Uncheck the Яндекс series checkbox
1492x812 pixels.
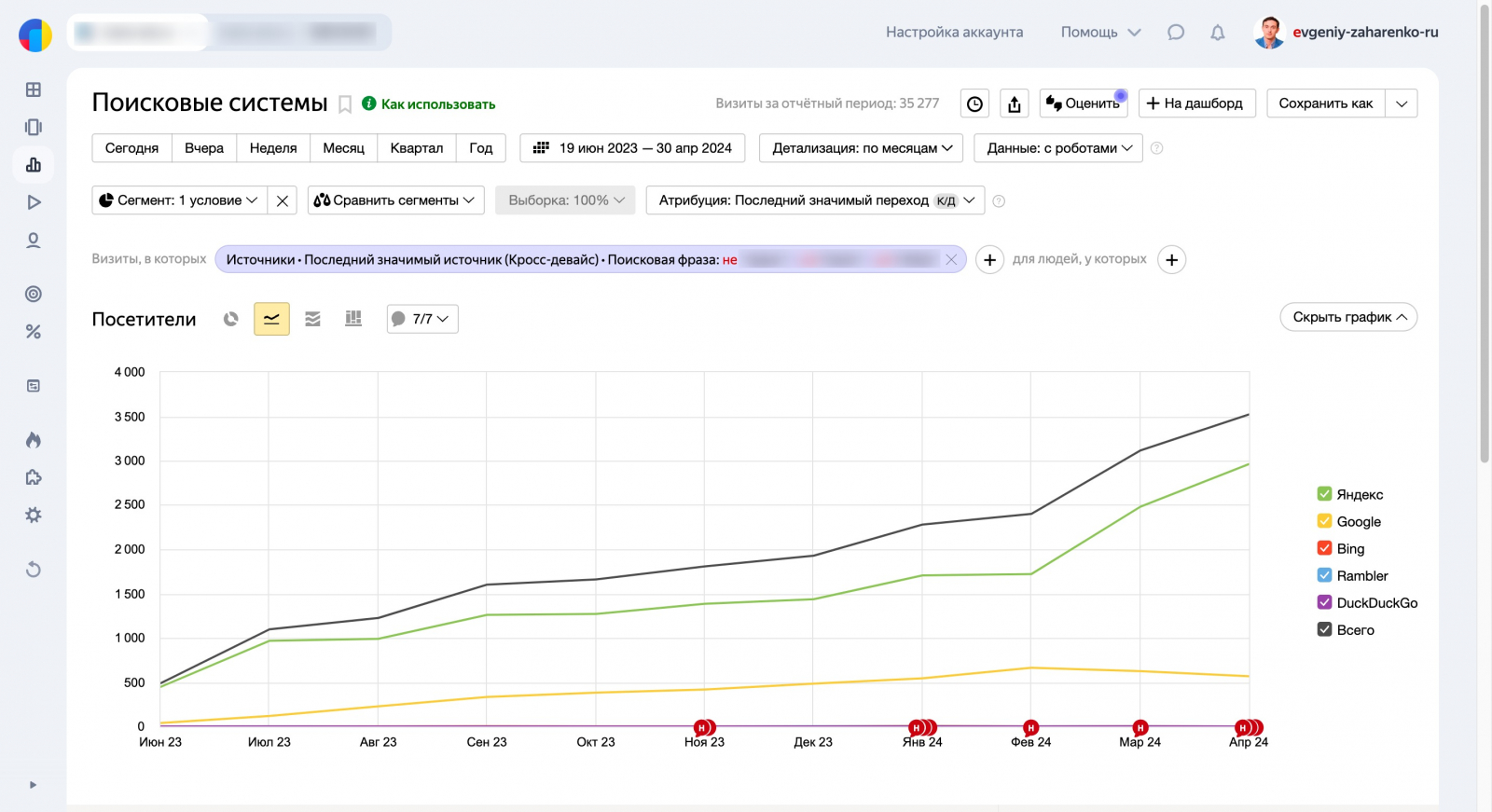tap(1324, 494)
